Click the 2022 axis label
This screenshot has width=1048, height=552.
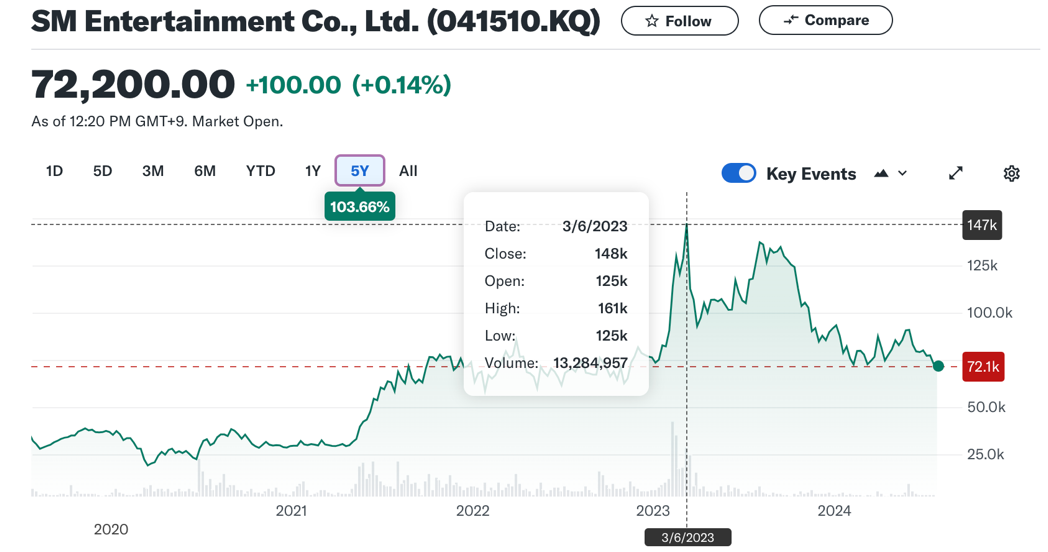(x=473, y=511)
